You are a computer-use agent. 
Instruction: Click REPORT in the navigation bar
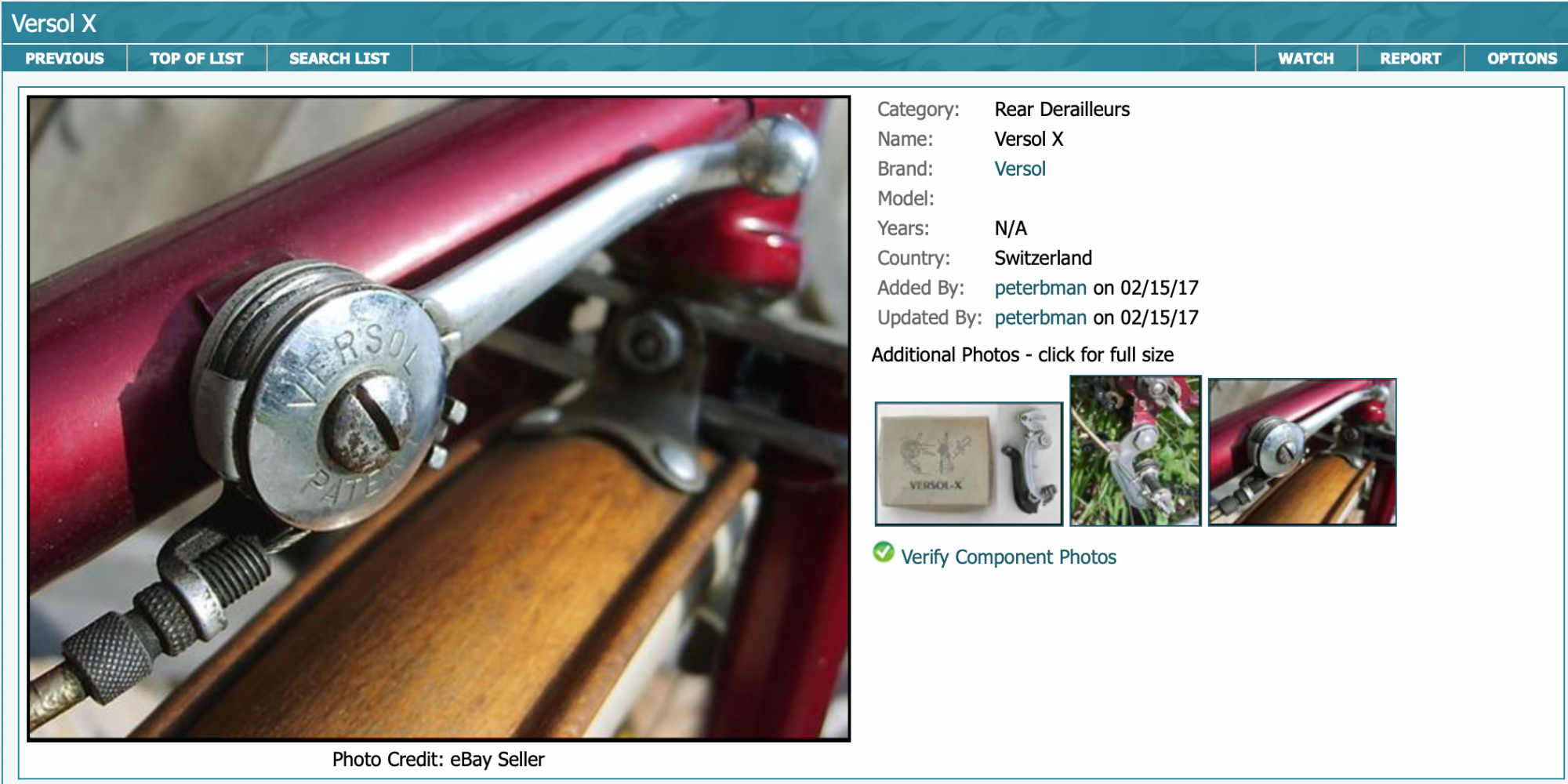point(1410,59)
